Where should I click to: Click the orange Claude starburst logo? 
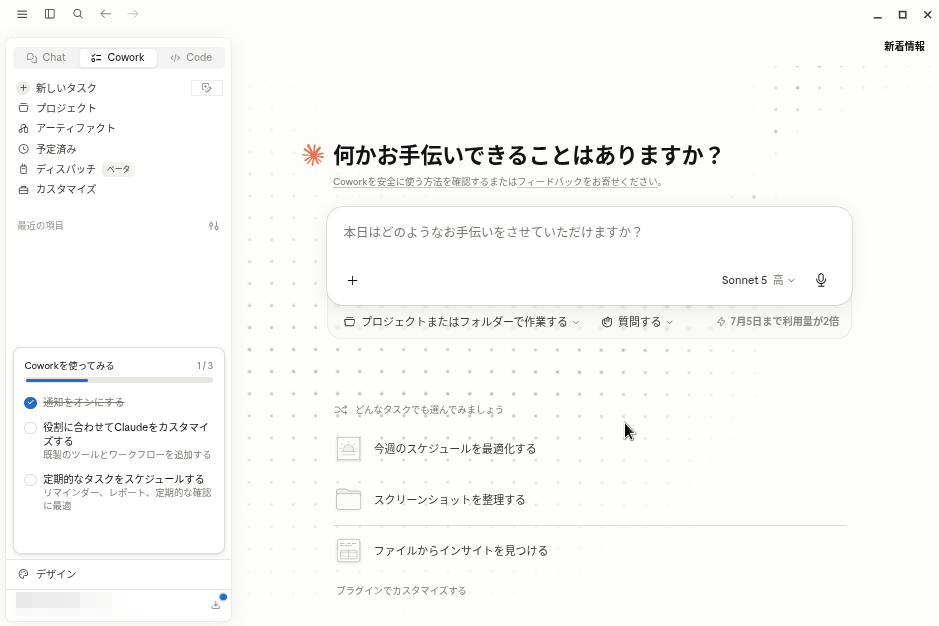pyautogui.click(x=313, y=155)
